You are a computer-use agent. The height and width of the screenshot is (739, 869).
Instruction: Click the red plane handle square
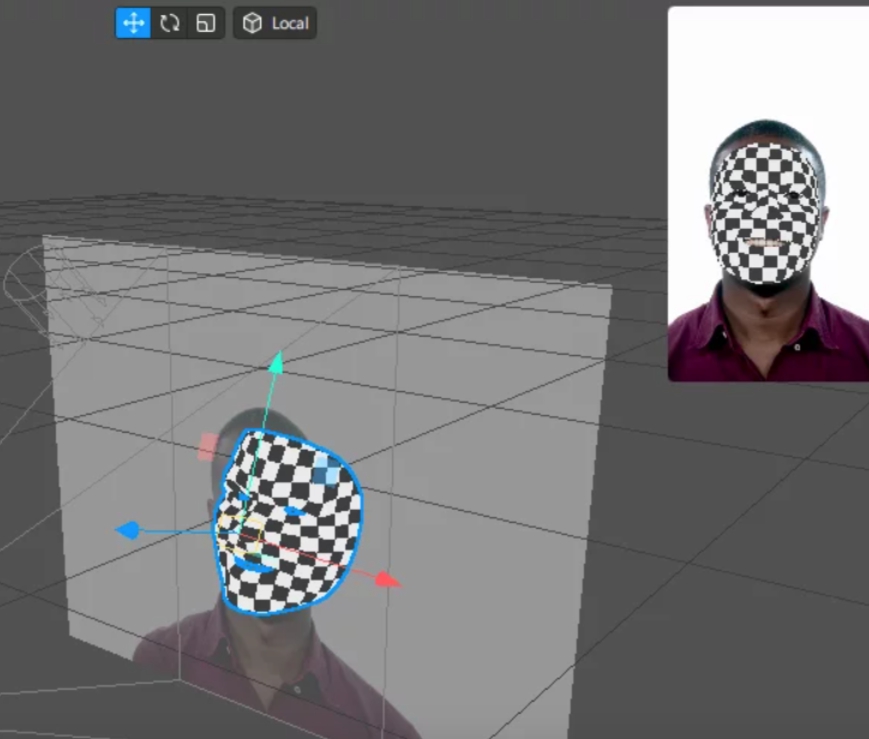[207, 445]
